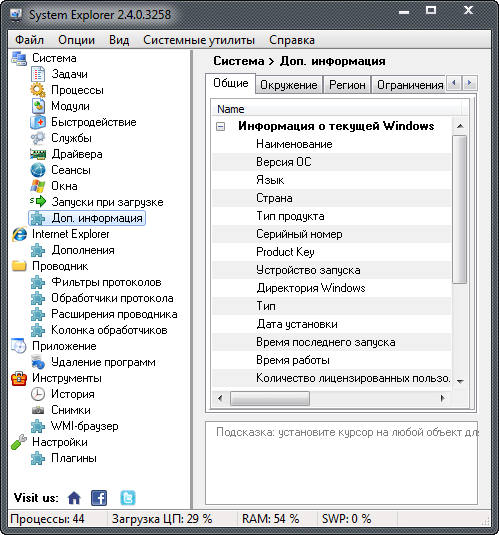Image resolution: width=499 pixels, height=535 pixels.
Task: Click the Удаление программ icon
Action: [38, 362]
